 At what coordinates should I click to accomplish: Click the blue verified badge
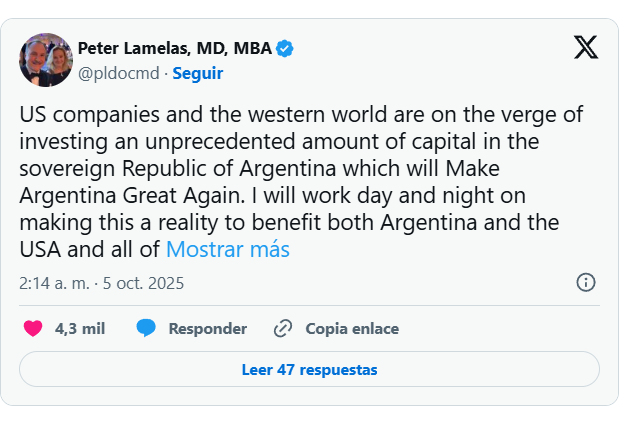pos(285,48)
